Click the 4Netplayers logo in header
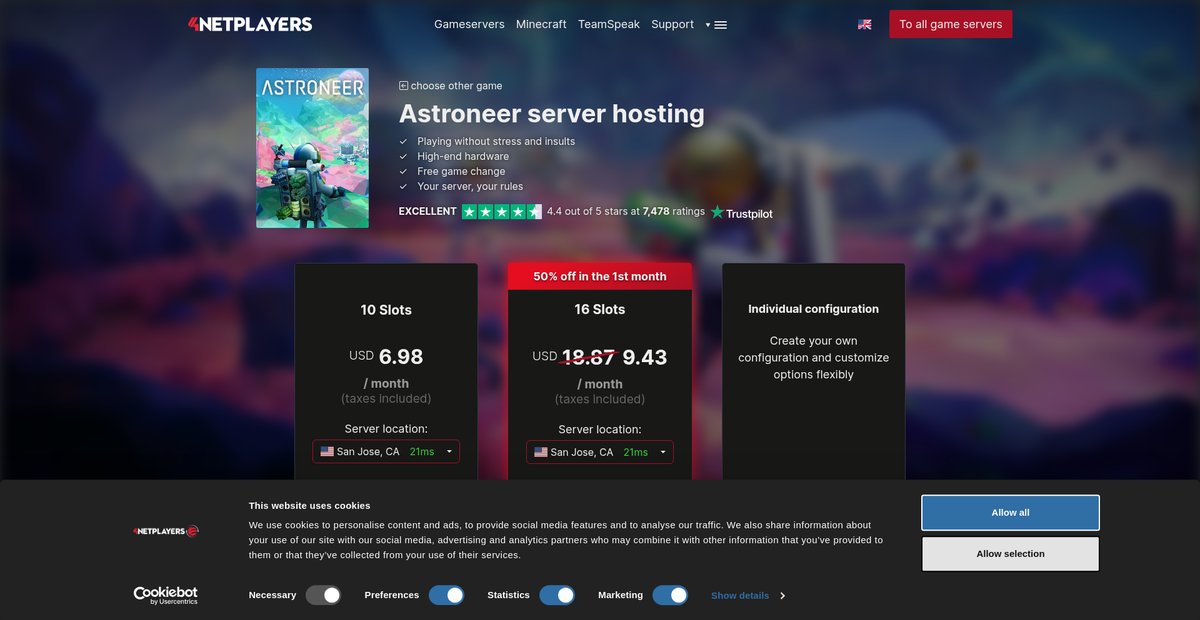 pyautogui.click(x=250, y=24)
